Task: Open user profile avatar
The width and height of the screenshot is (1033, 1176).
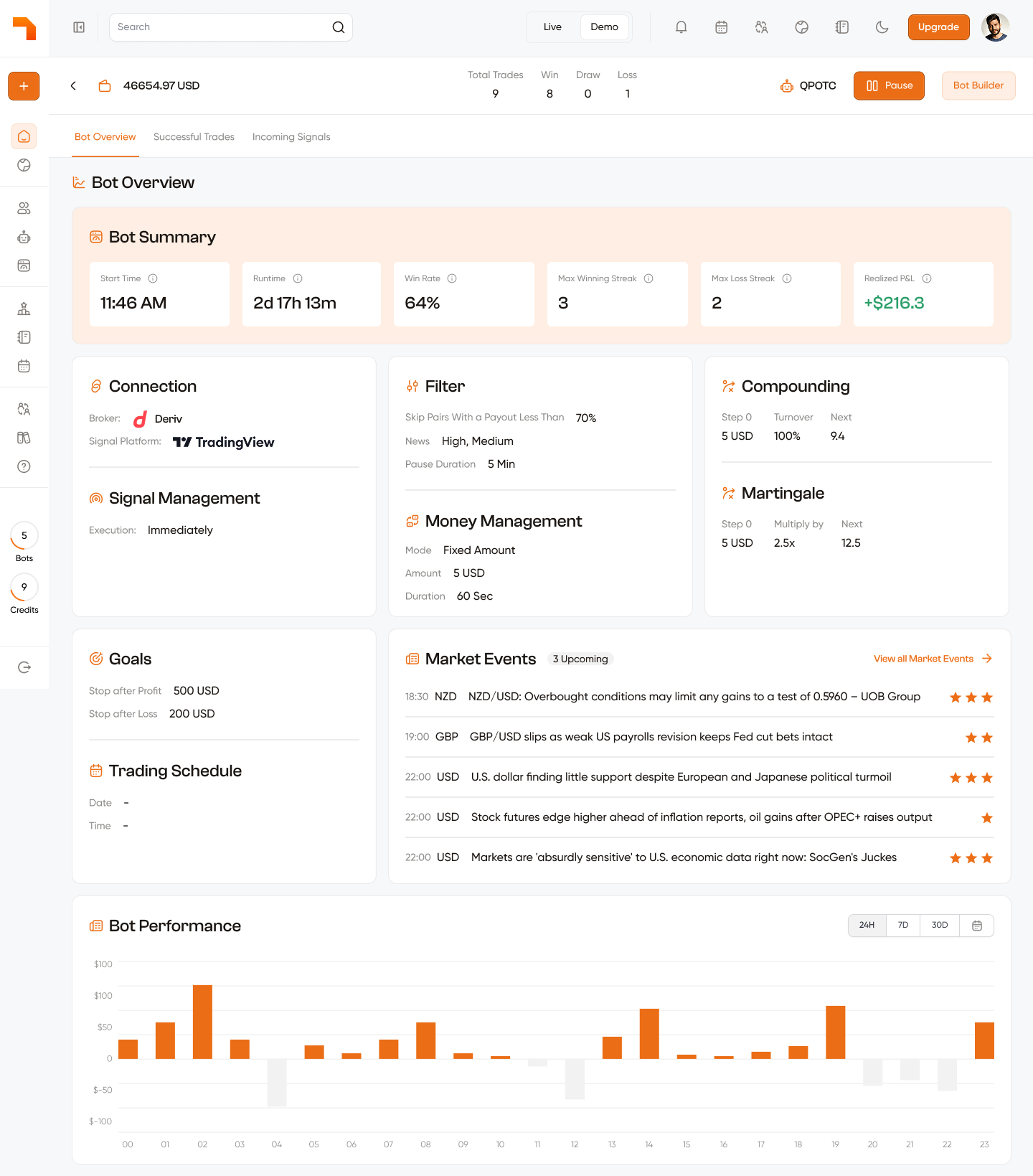Action: click(x=996, y=27)
